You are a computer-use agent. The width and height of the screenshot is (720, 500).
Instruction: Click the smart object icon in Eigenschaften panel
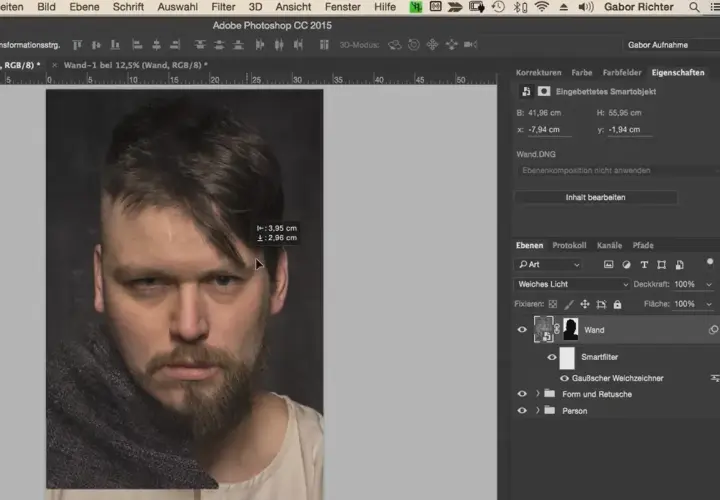click(x=526, y=91)
